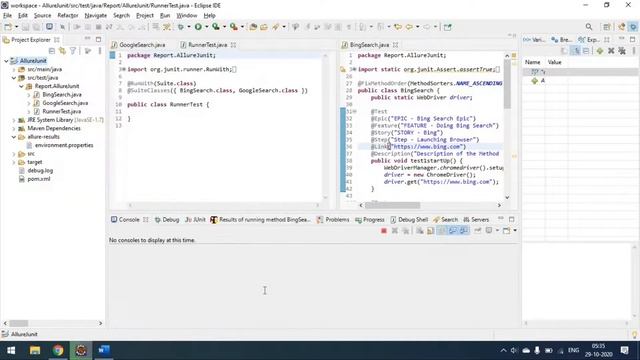This screenshot has height=360, width=640.
Task: Click the Back navigation arrow icon
Action: pyautogui.click(x=409, y=27)
